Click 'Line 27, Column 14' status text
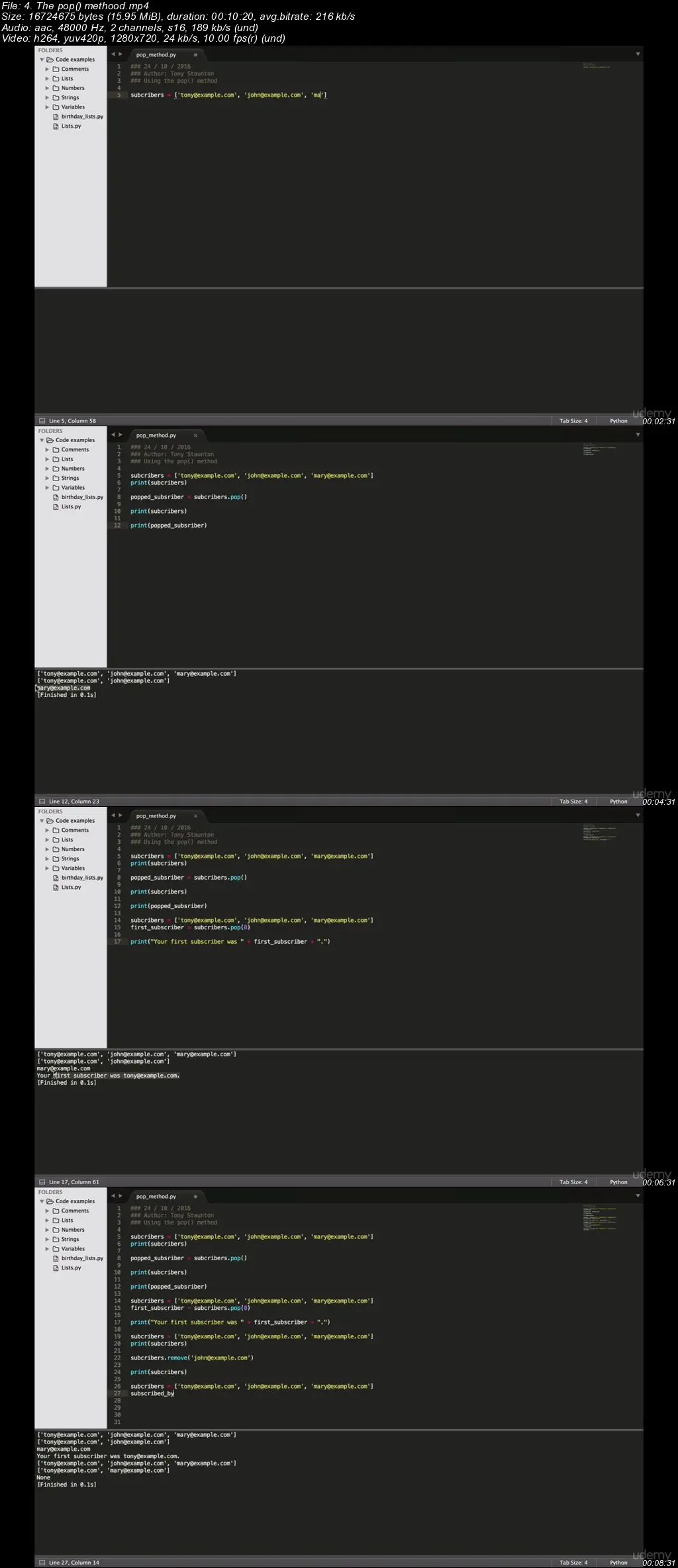Screen dimensions: 678x1568 pyautogui.click(x=73, y=1563)
